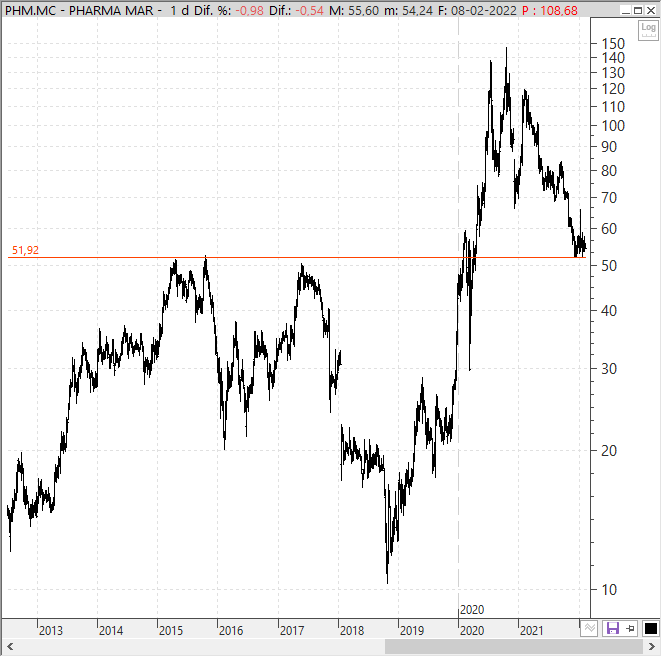Click the 10 price axis label

click(x=609, y=589)
